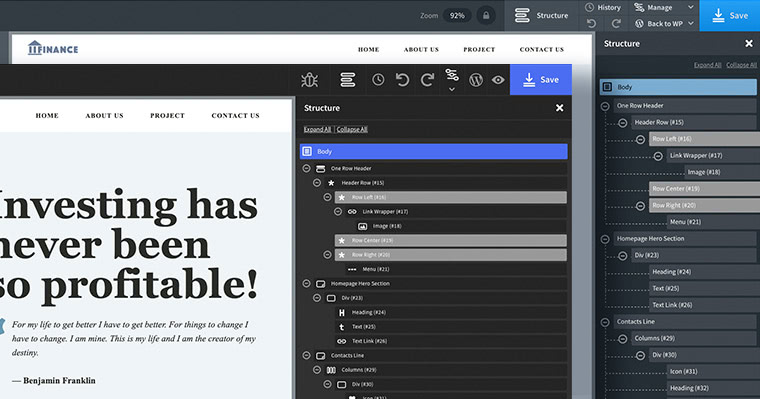Select Image (#18) in the rear Structure panel

coord(722,173)
